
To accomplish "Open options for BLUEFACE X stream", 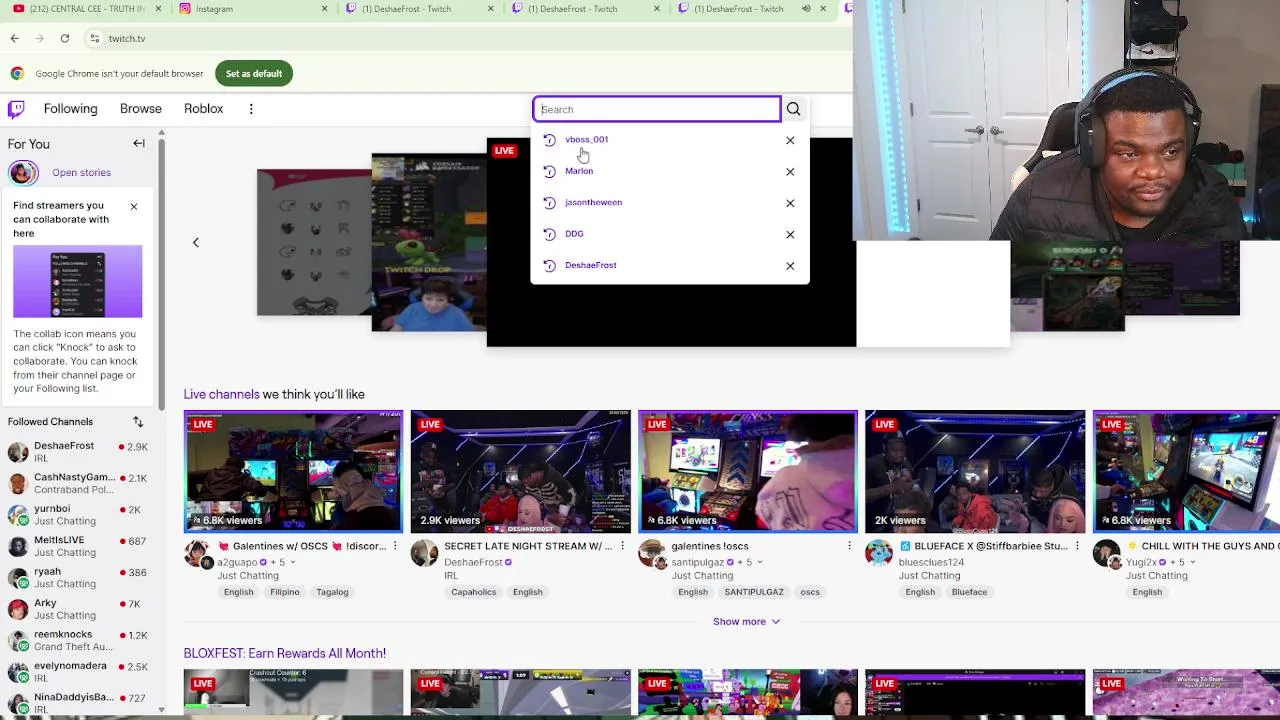I will click(x=1076, y=546).
